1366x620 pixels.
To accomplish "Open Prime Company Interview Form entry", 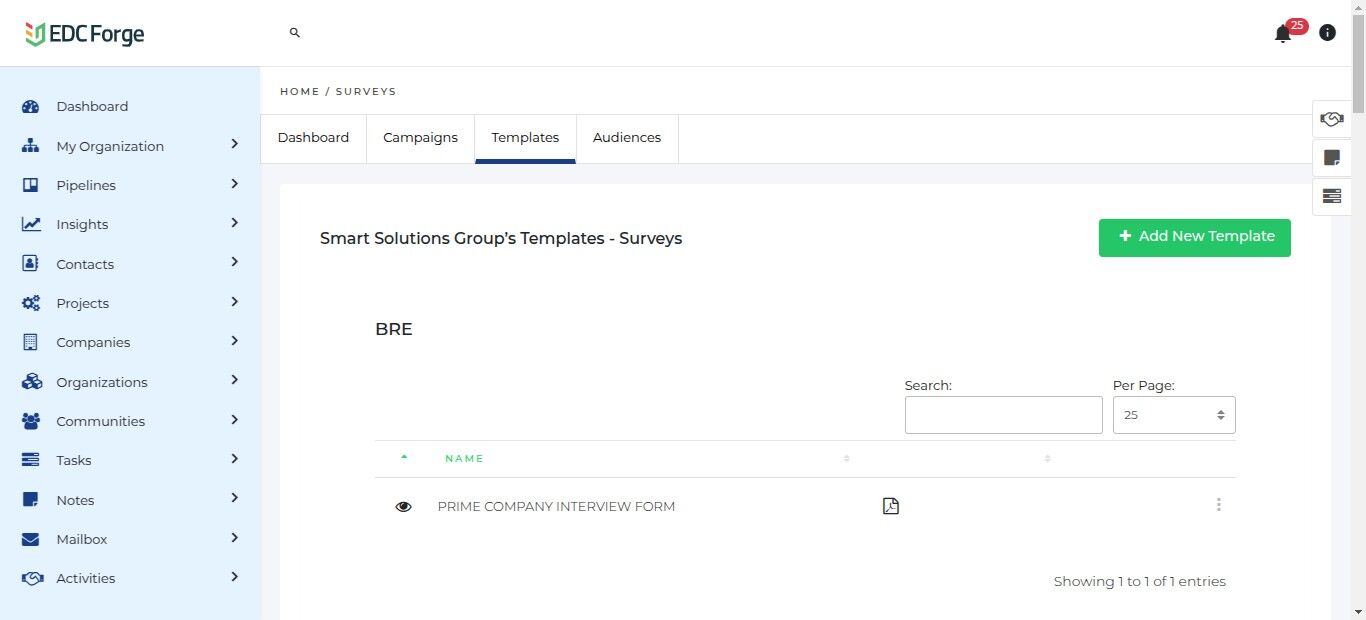I will (x=556, y=507).
